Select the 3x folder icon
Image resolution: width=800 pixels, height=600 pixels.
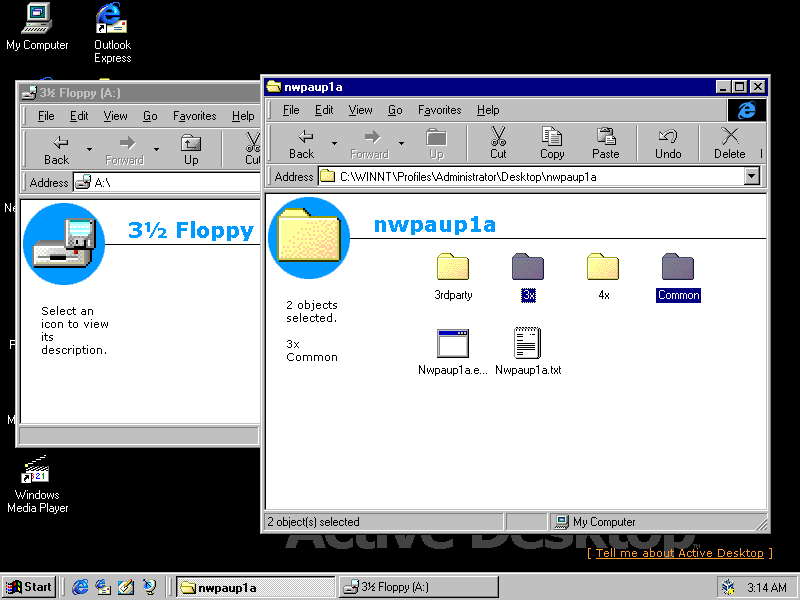tap(528, 267)
